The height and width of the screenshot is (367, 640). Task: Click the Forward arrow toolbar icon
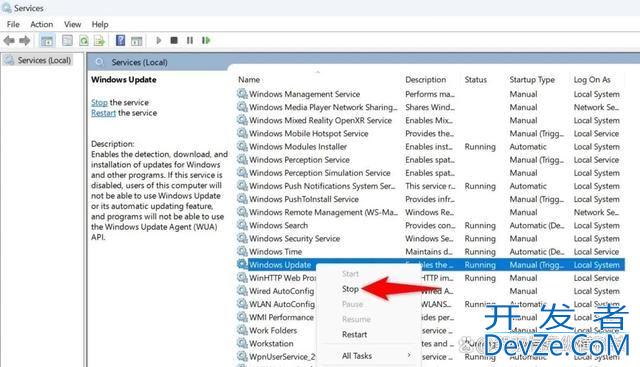(25, 40)
